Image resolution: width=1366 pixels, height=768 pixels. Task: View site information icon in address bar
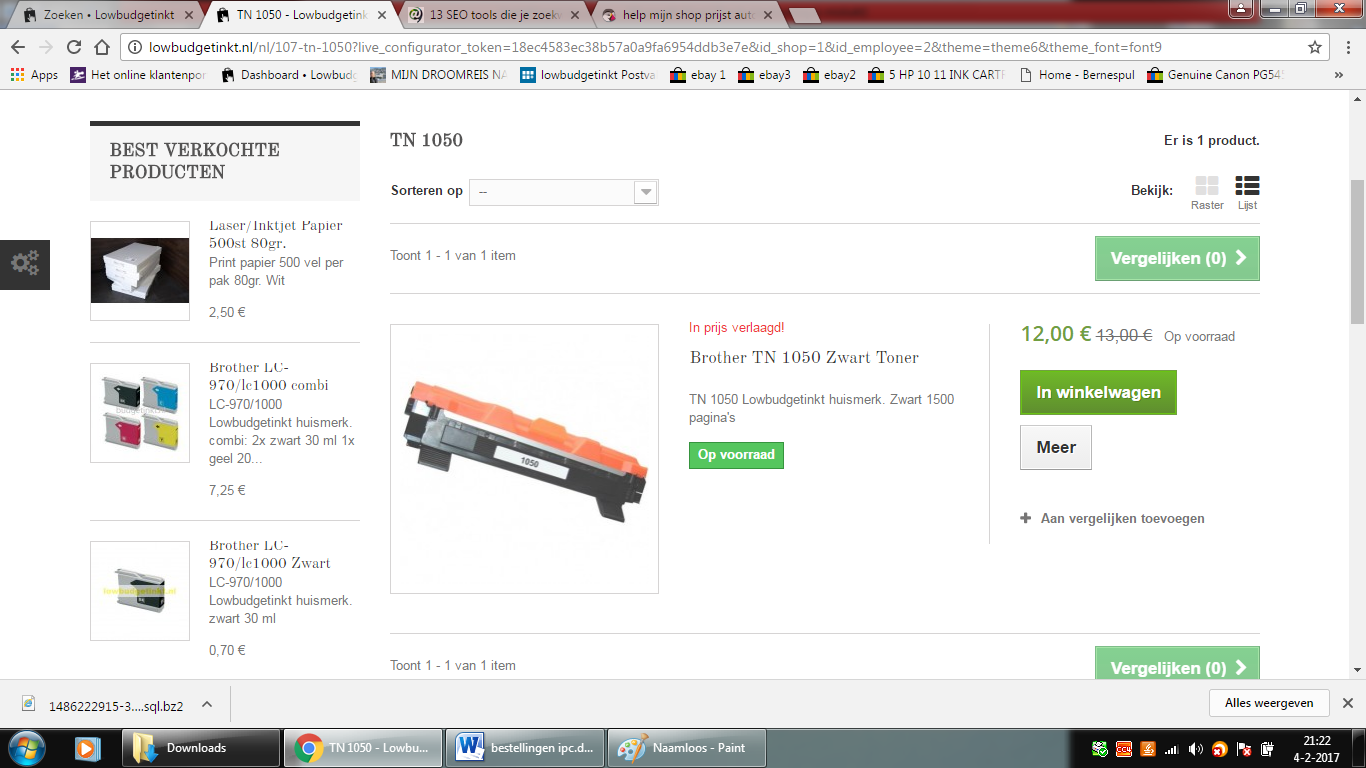click(x=136, y=47)
